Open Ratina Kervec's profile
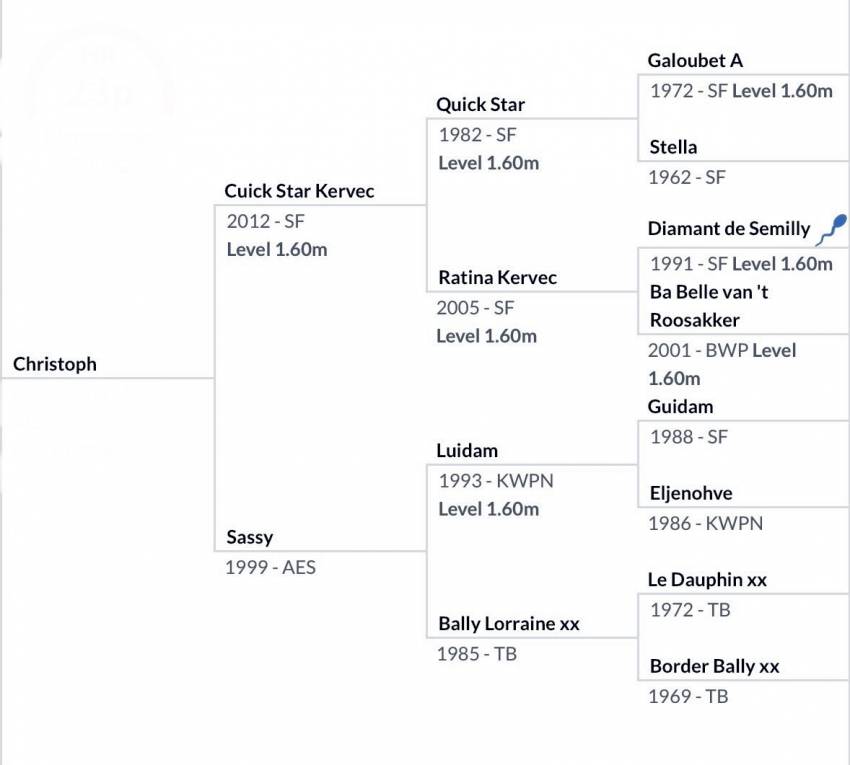 coord(497,277)
